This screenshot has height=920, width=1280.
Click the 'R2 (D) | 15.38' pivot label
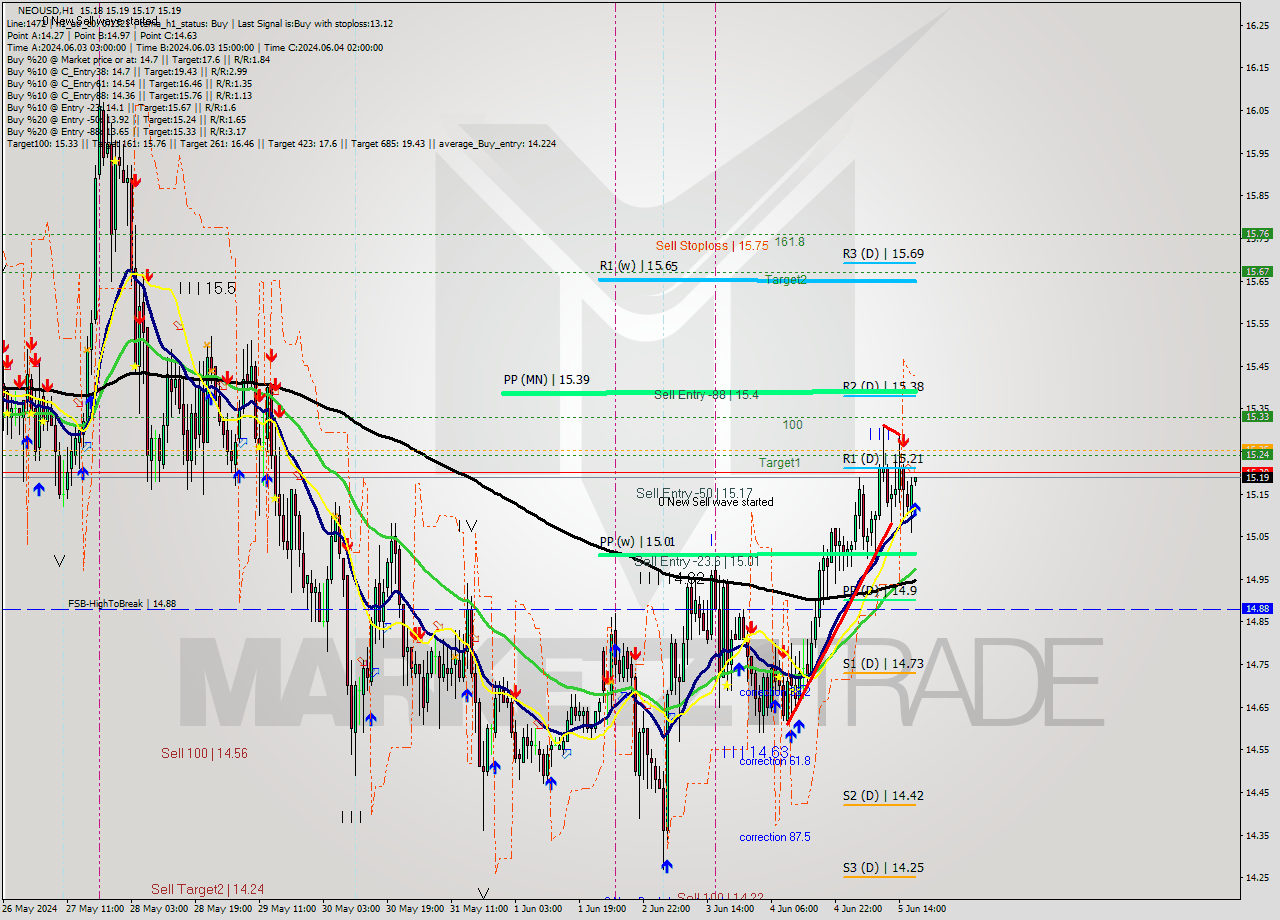[x=882, y=386]
